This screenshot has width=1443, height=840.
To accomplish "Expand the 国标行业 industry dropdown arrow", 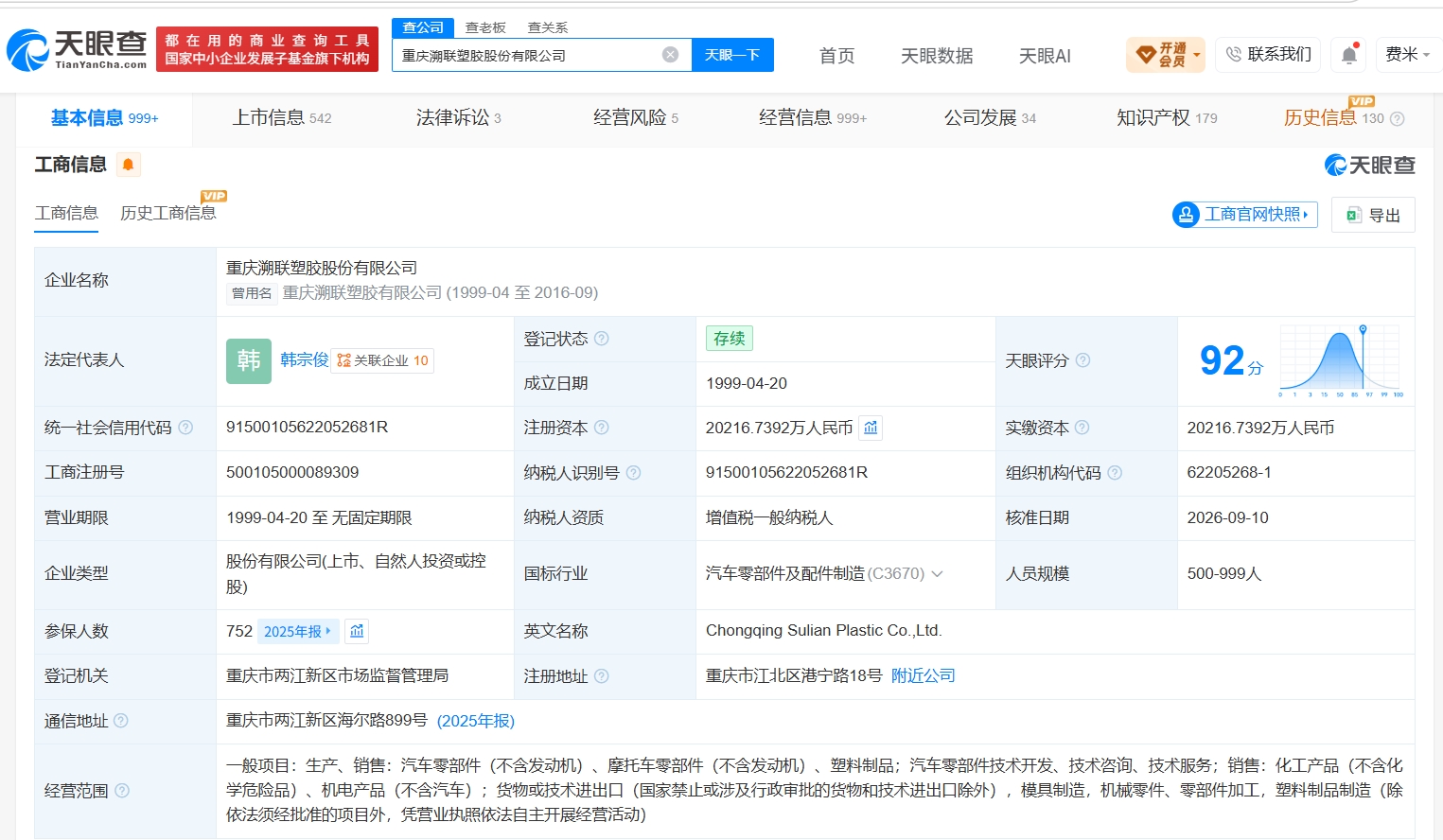I will 937,574.
